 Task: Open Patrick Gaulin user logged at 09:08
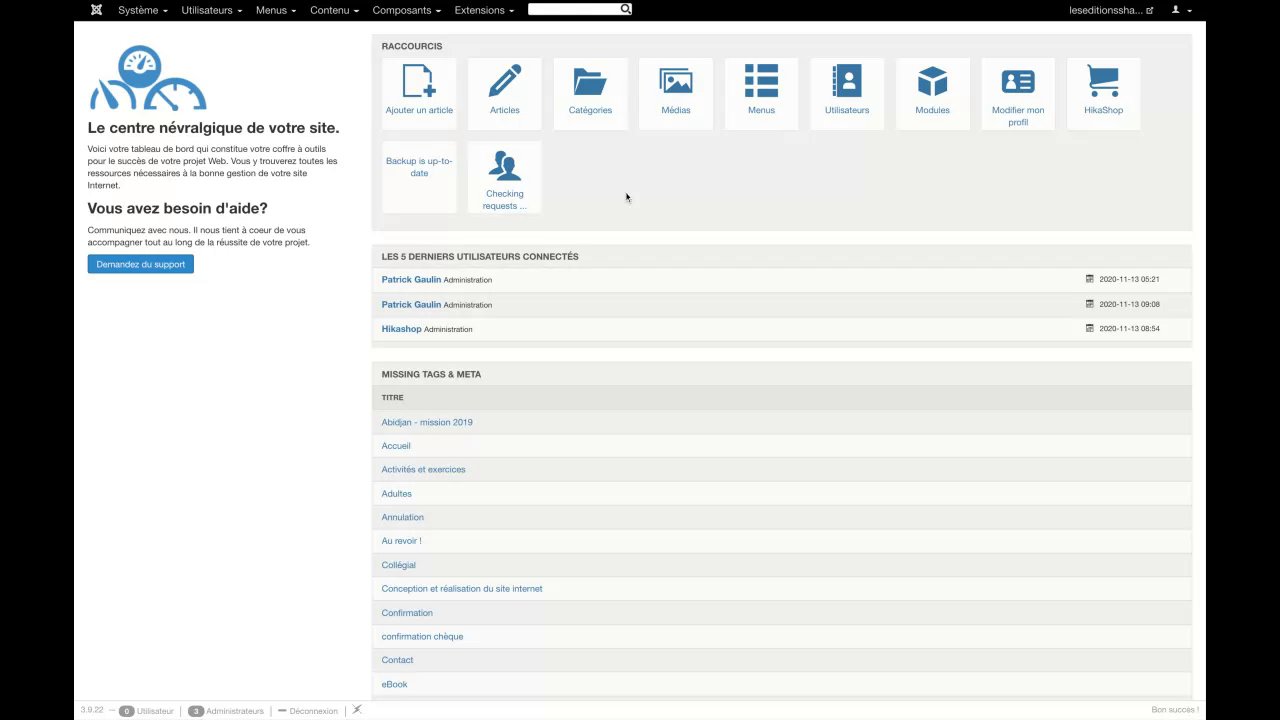(x=411, y=304)
